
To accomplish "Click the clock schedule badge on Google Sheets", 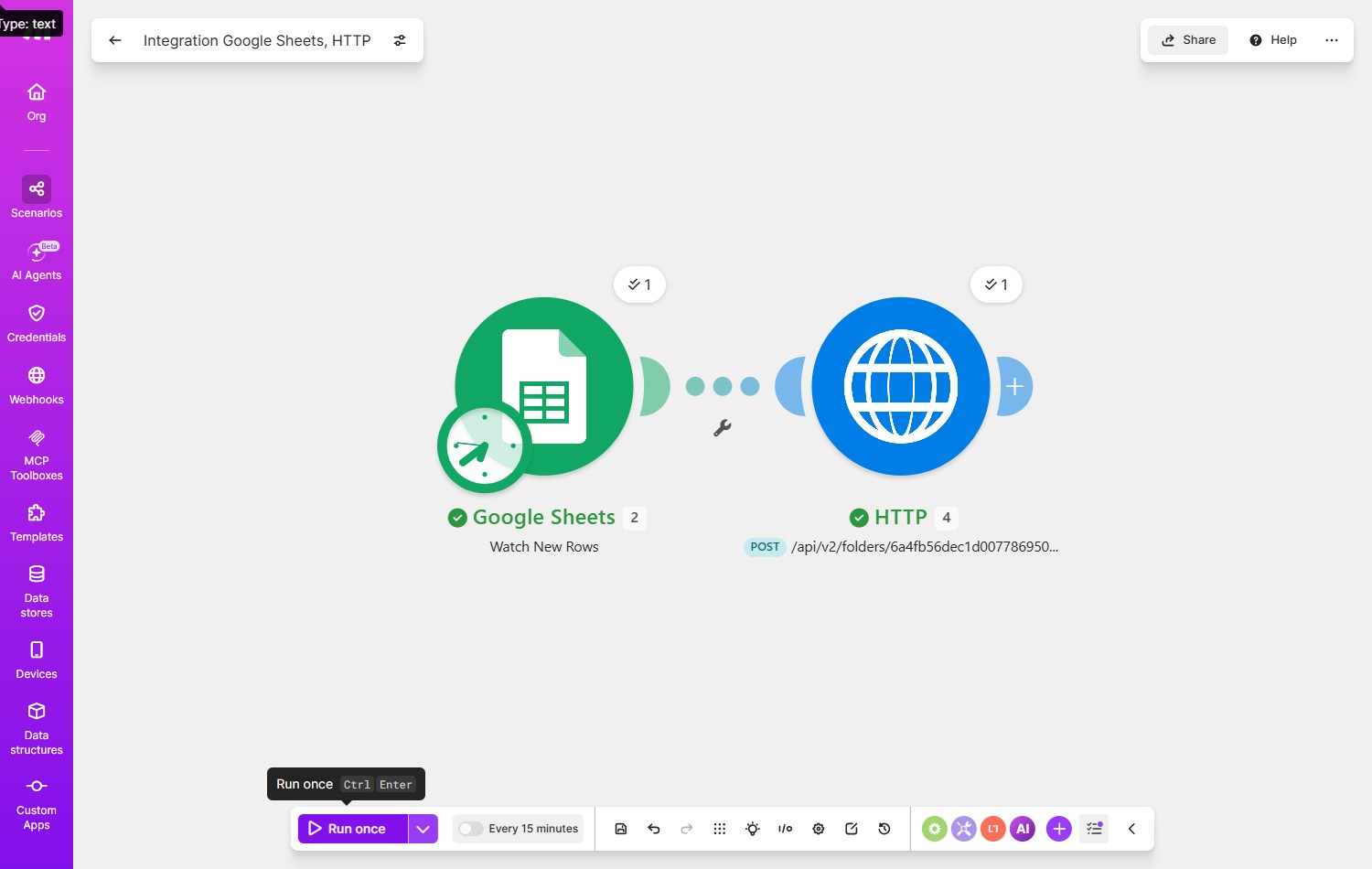I will [x=485, y=447].
